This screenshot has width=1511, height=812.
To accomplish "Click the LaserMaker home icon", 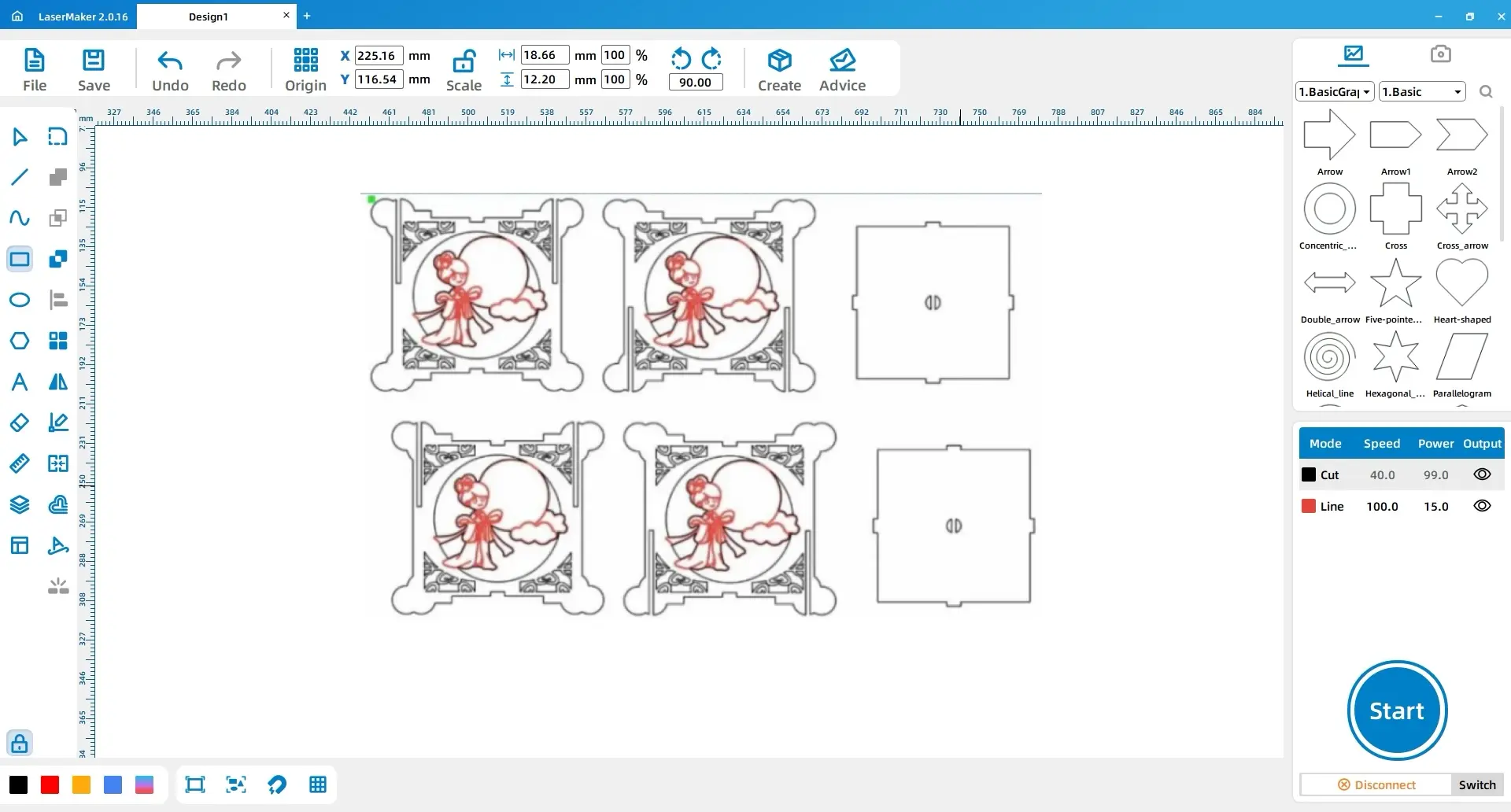I will point(17,16).
